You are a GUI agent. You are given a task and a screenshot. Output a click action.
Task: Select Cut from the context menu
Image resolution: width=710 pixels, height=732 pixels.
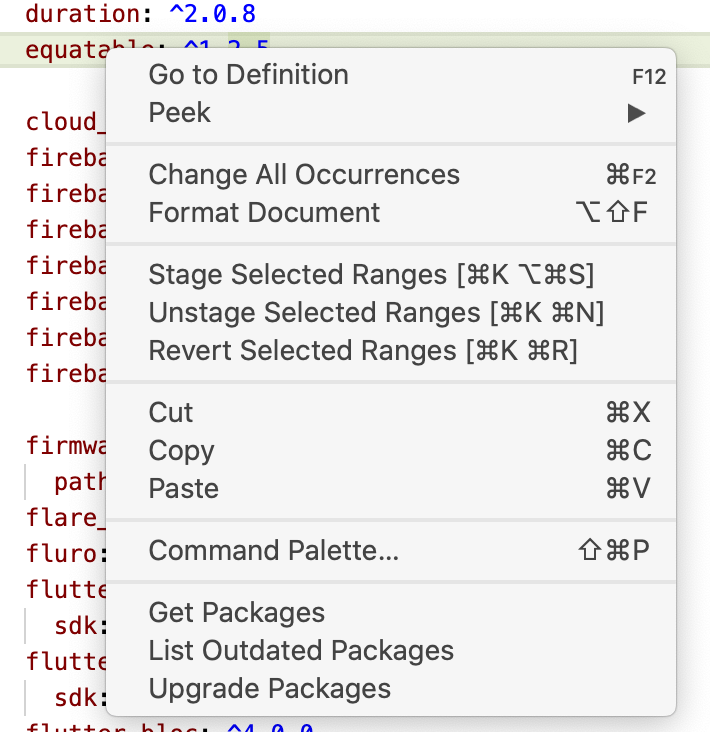tap(171, 413)
